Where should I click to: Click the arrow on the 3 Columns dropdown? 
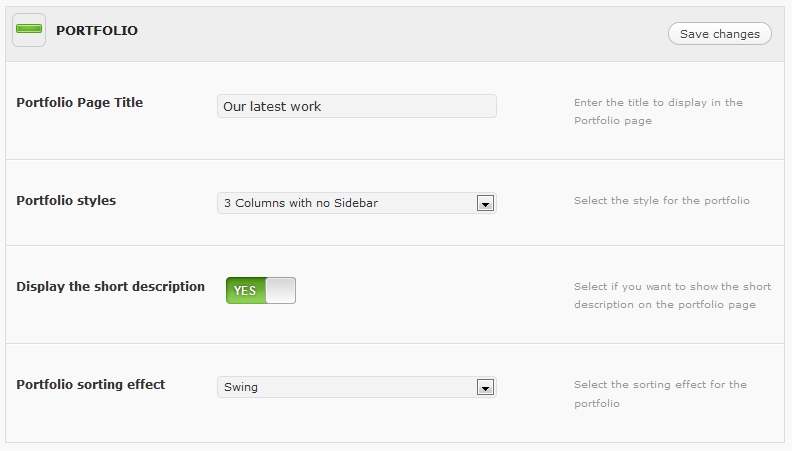[485, 203]
